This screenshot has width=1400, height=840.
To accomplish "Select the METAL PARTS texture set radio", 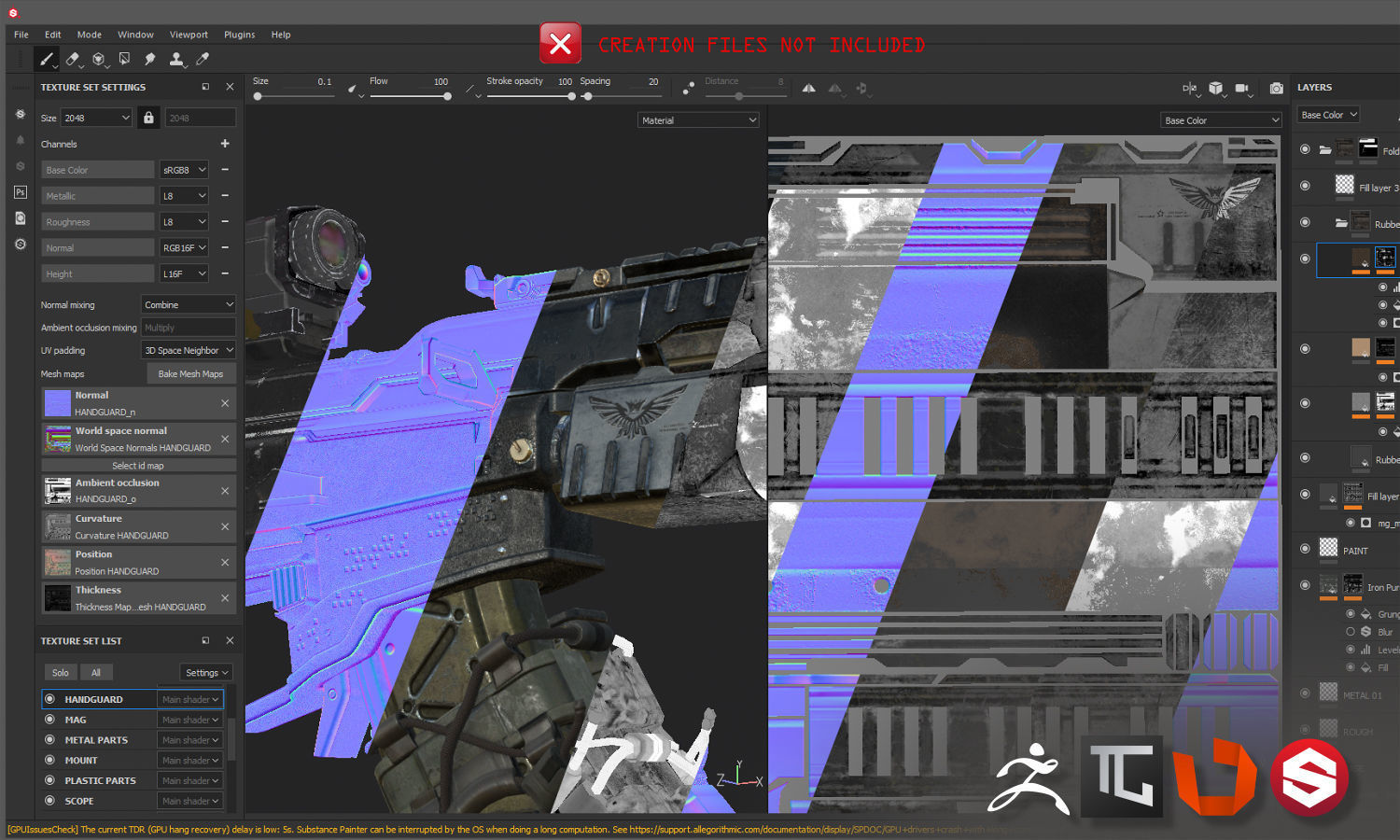I will coord(49,740).
